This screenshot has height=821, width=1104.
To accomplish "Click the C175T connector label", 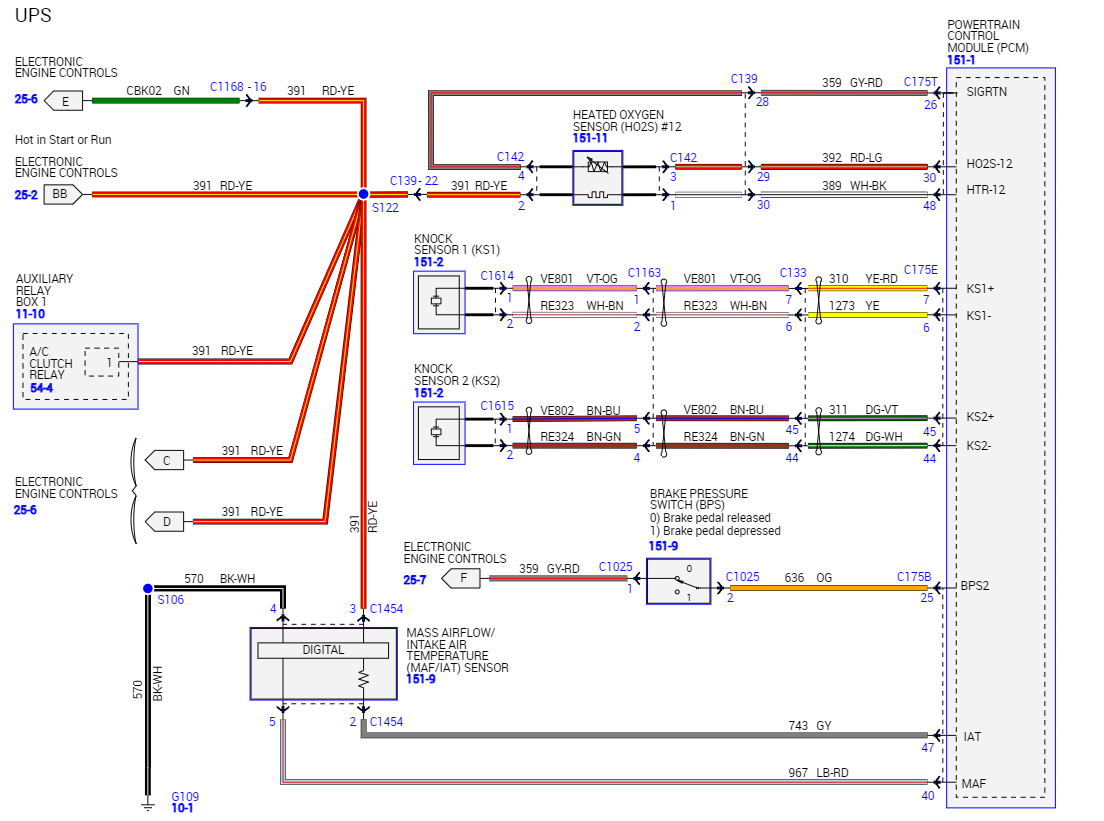I will (x=921, y=82).
